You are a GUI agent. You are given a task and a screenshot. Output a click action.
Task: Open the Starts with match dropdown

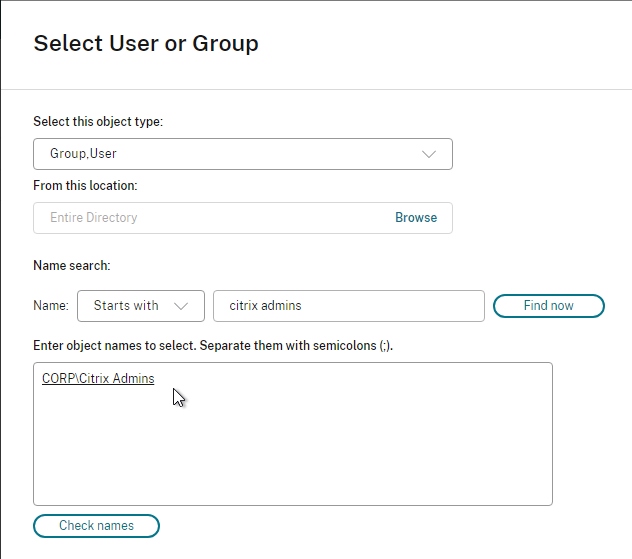tap(141, 306)
